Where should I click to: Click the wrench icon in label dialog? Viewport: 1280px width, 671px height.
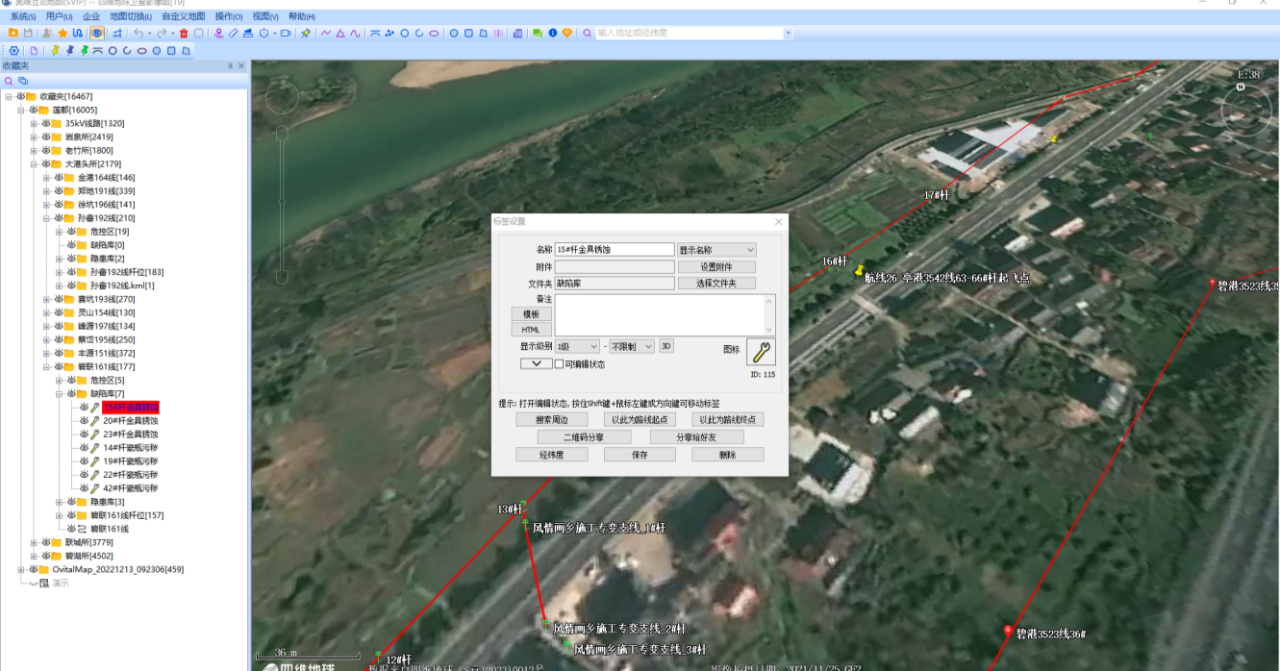pyautogui.click(x=760, y=352)
